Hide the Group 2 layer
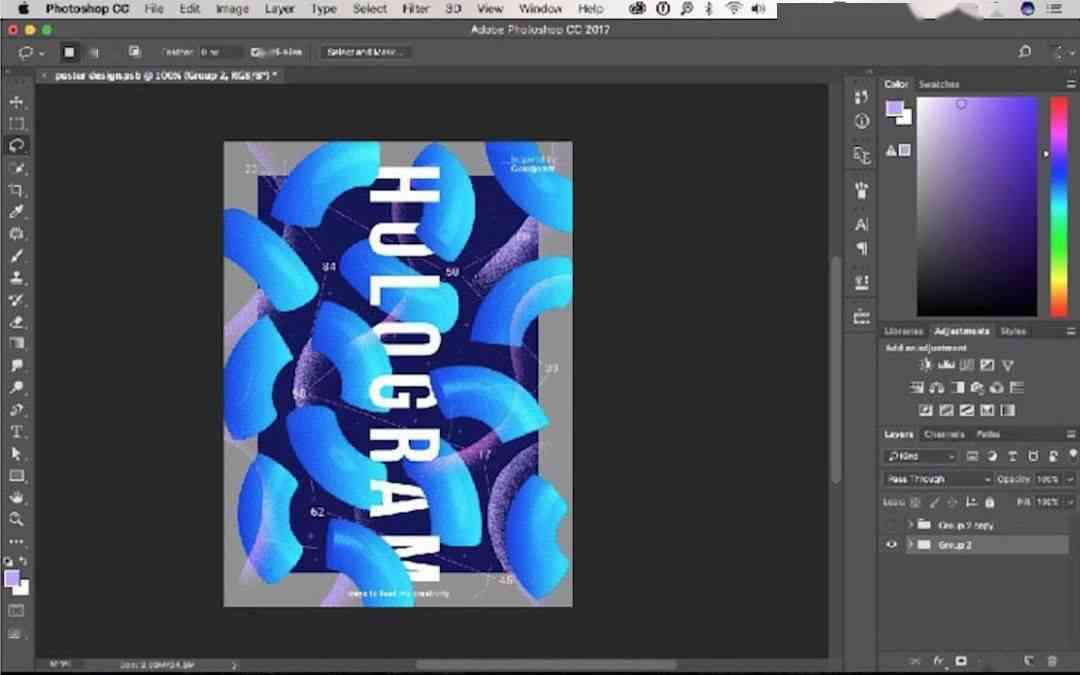The image size is (1080, 675). [891, 545]
